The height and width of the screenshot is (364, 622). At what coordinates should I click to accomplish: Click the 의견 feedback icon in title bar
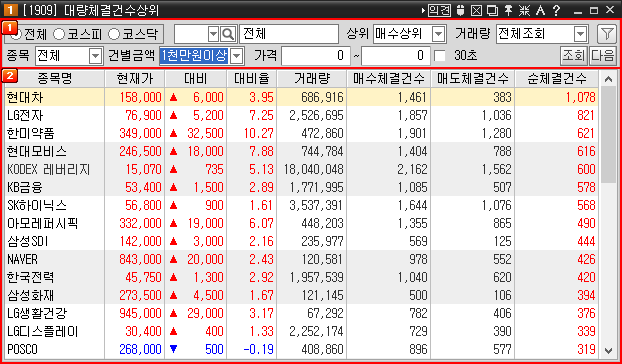click(x=439, y=10)
